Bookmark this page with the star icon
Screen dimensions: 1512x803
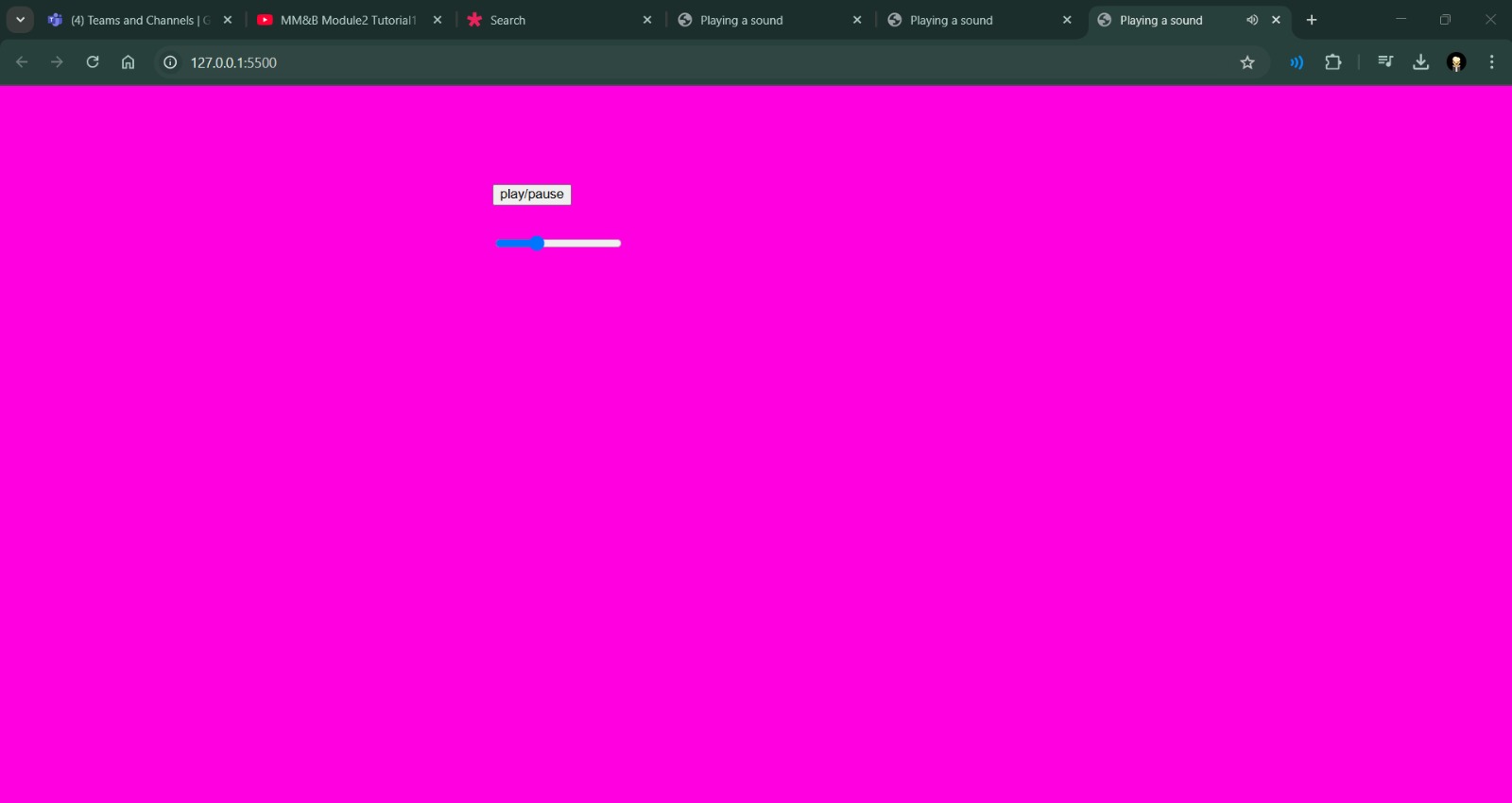pos(1247,62)
